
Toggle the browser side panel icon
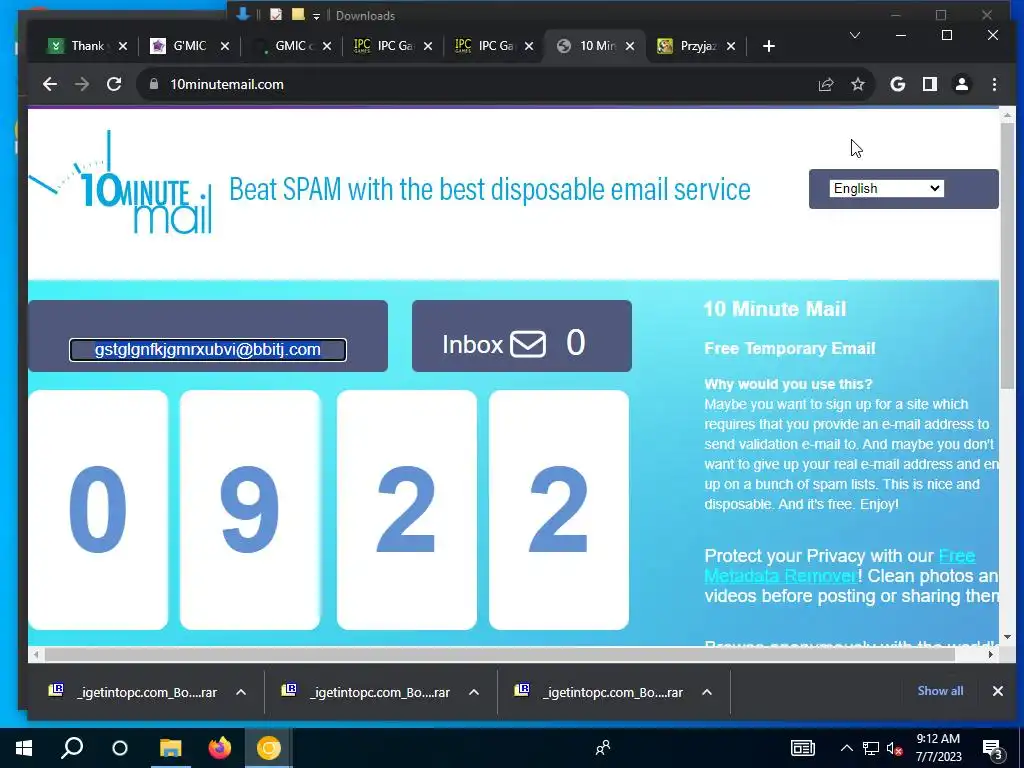pos(930,84)
